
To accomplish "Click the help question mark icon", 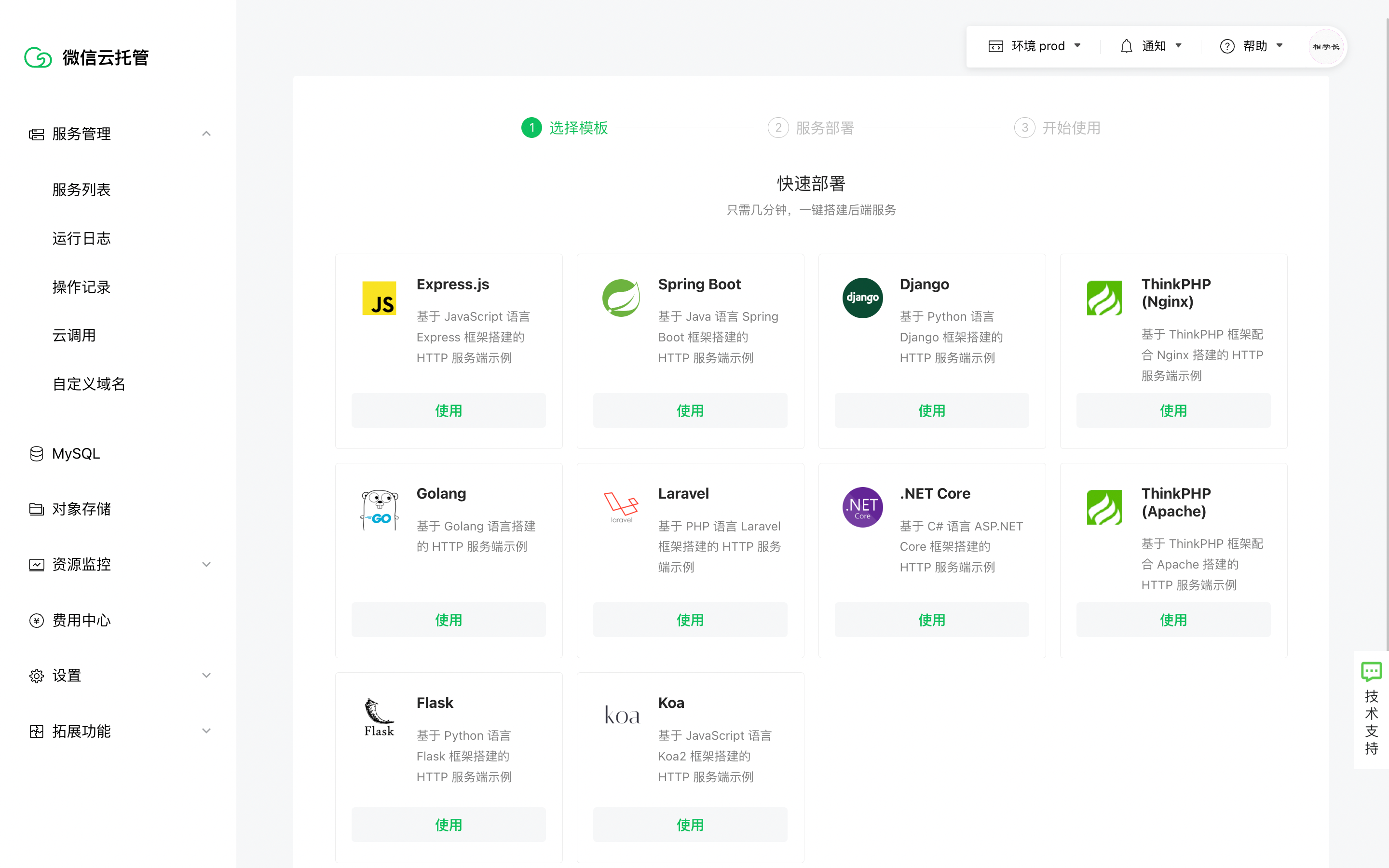I will pyautogui.click(x=1227, y=46).
